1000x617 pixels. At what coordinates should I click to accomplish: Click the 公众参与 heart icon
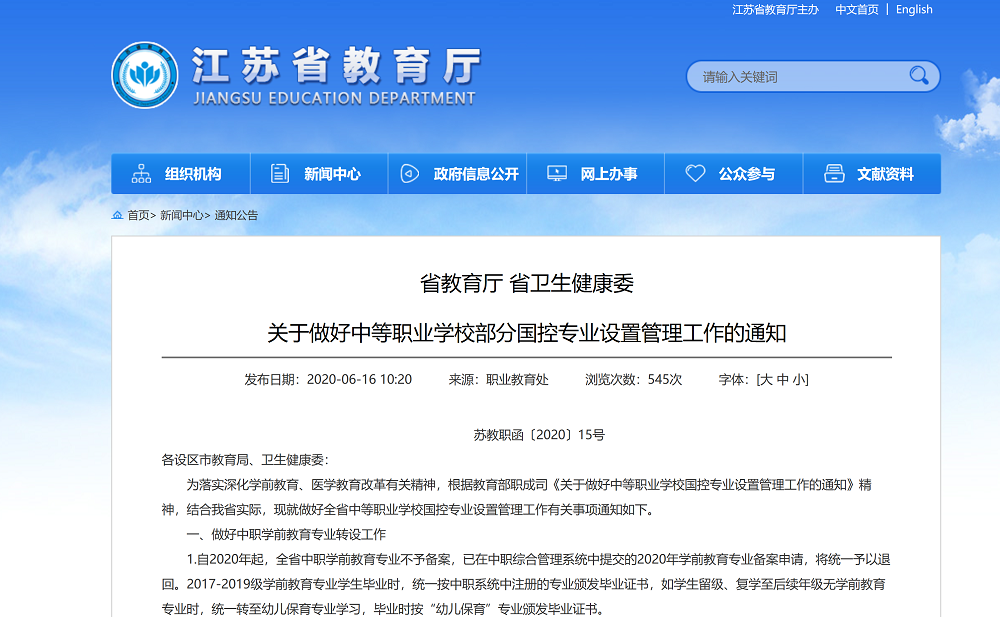tap(695, 174)
